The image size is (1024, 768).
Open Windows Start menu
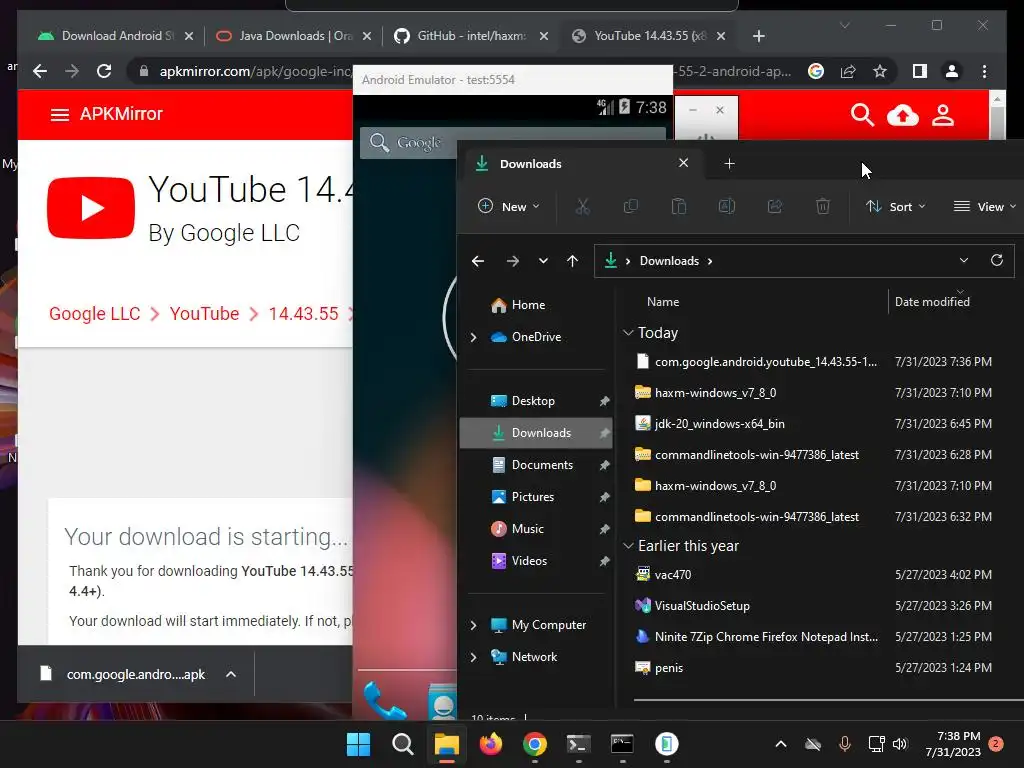(359, 744)
